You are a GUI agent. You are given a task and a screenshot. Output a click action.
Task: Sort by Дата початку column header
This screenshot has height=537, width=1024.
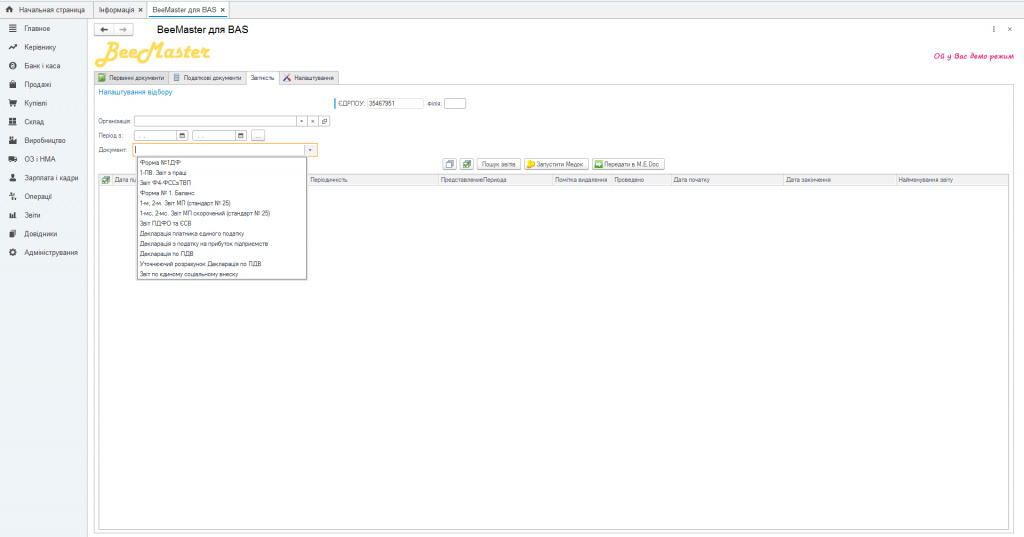pos(726,180)
